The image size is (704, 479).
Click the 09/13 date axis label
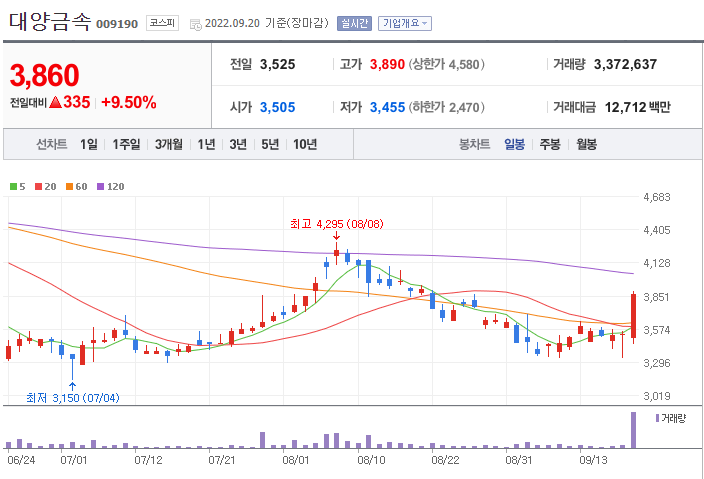click(x=593, y=461)
